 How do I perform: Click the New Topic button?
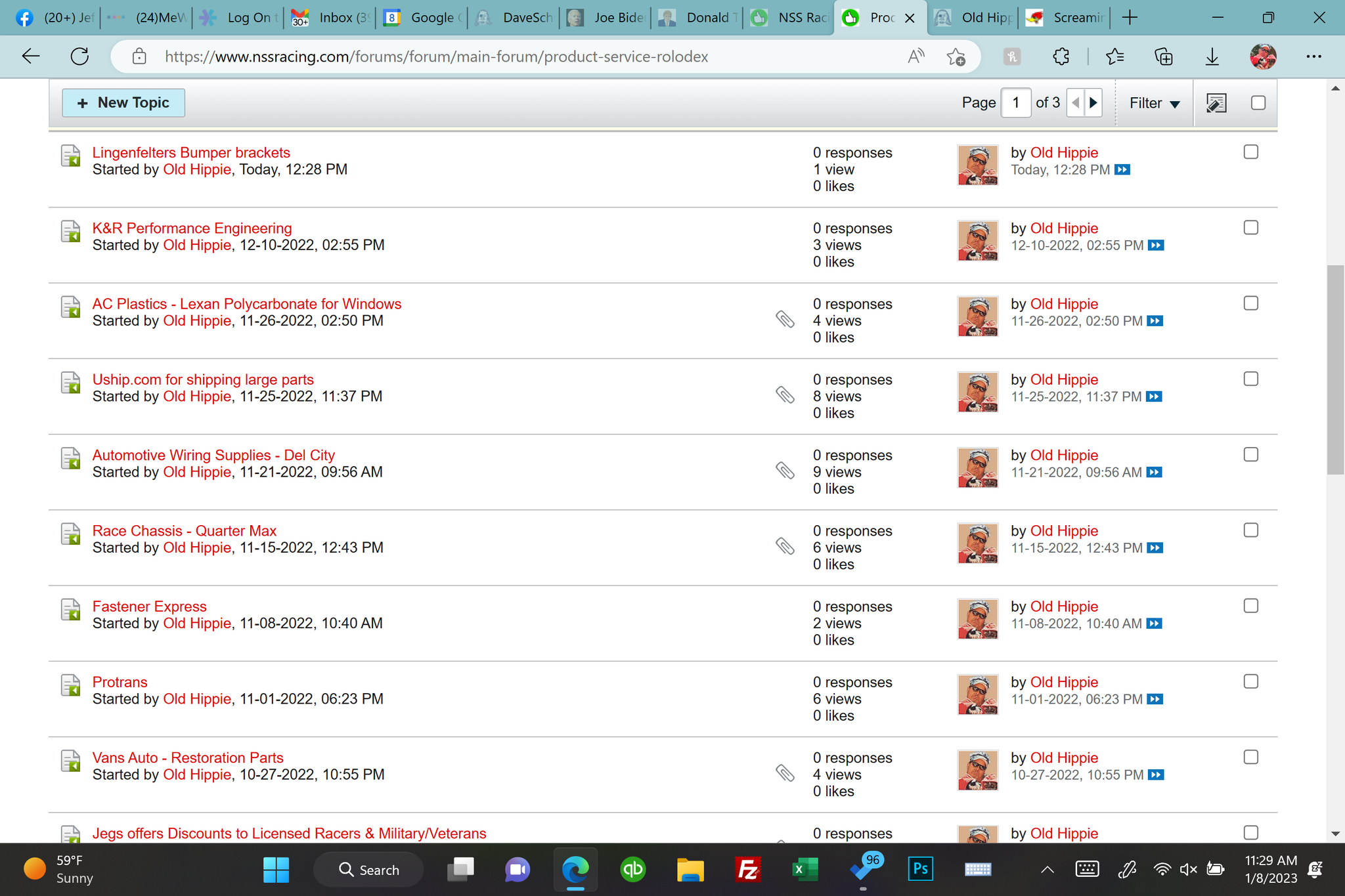tap(123, 103)
